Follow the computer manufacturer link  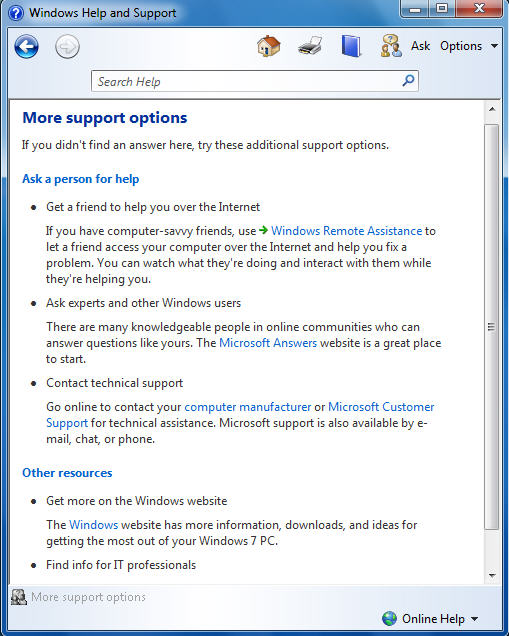click(x=247, y=407)
